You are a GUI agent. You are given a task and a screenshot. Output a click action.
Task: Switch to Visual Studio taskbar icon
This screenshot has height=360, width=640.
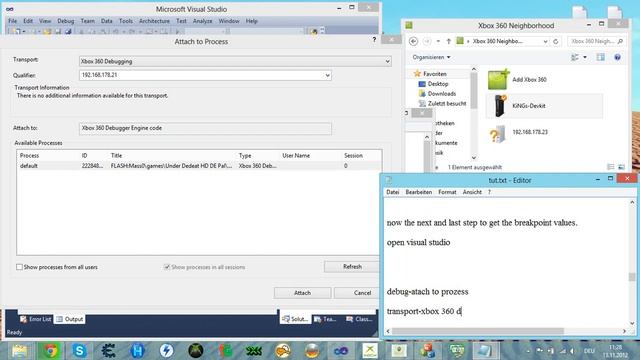pyautogui.click(x=341, y=351)
